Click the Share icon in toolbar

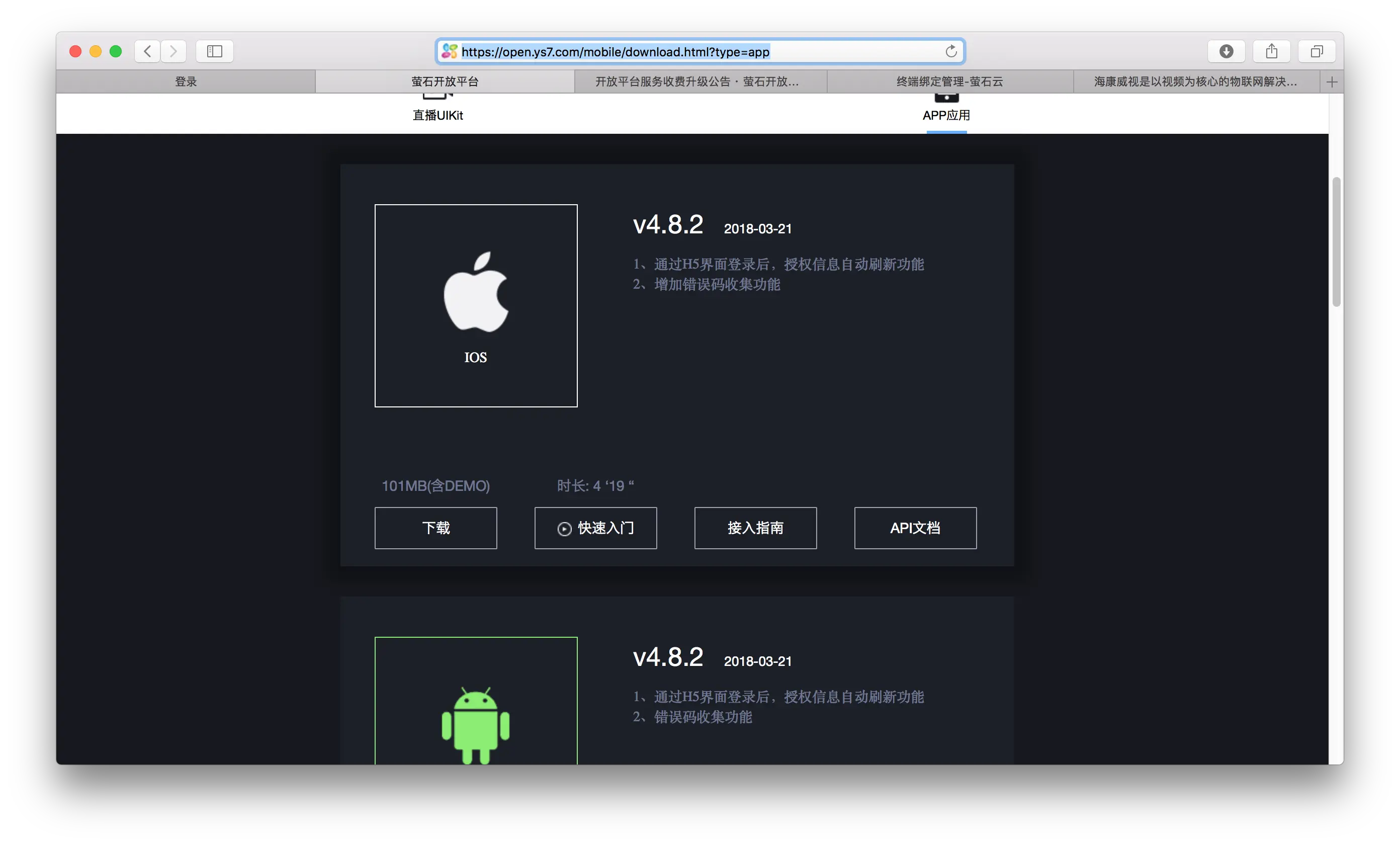point(1271,51)
